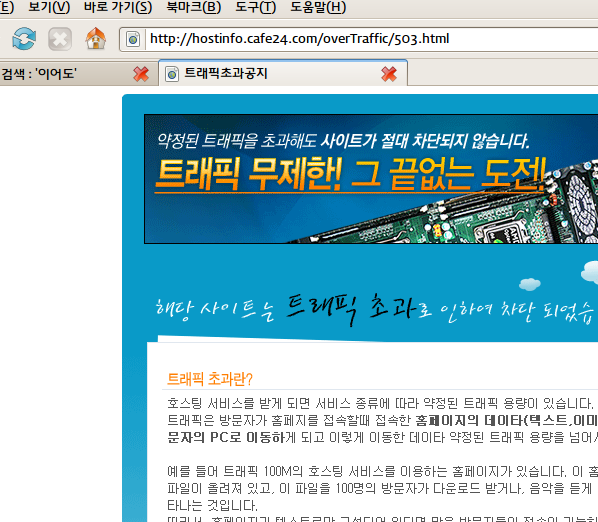Open the 북마크(B) menu

(194, 7)
